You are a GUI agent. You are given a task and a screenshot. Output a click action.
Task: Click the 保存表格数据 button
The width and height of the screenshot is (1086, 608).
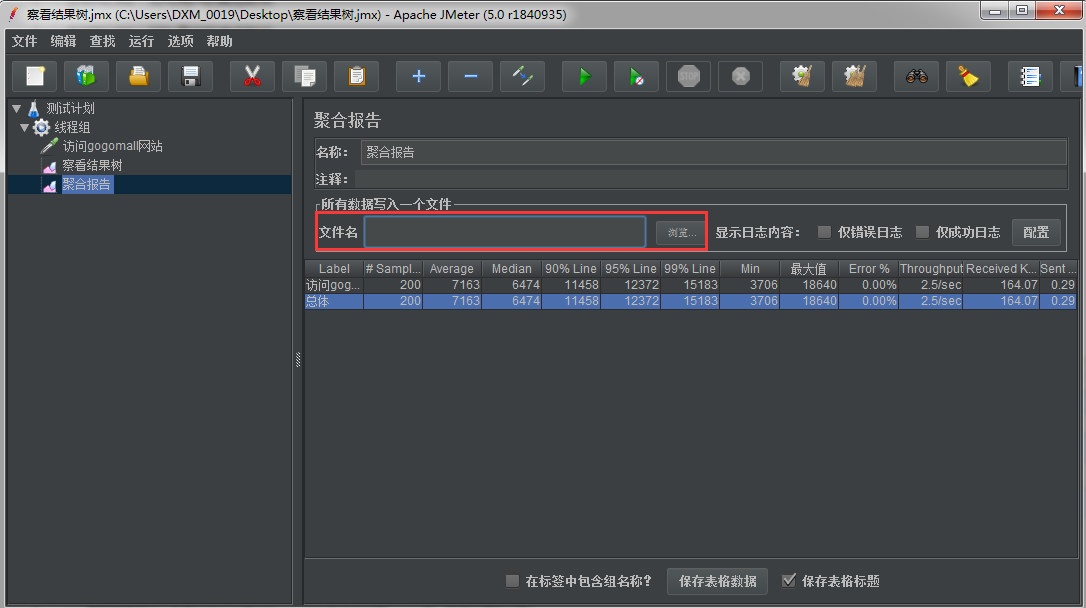(718, 581)
